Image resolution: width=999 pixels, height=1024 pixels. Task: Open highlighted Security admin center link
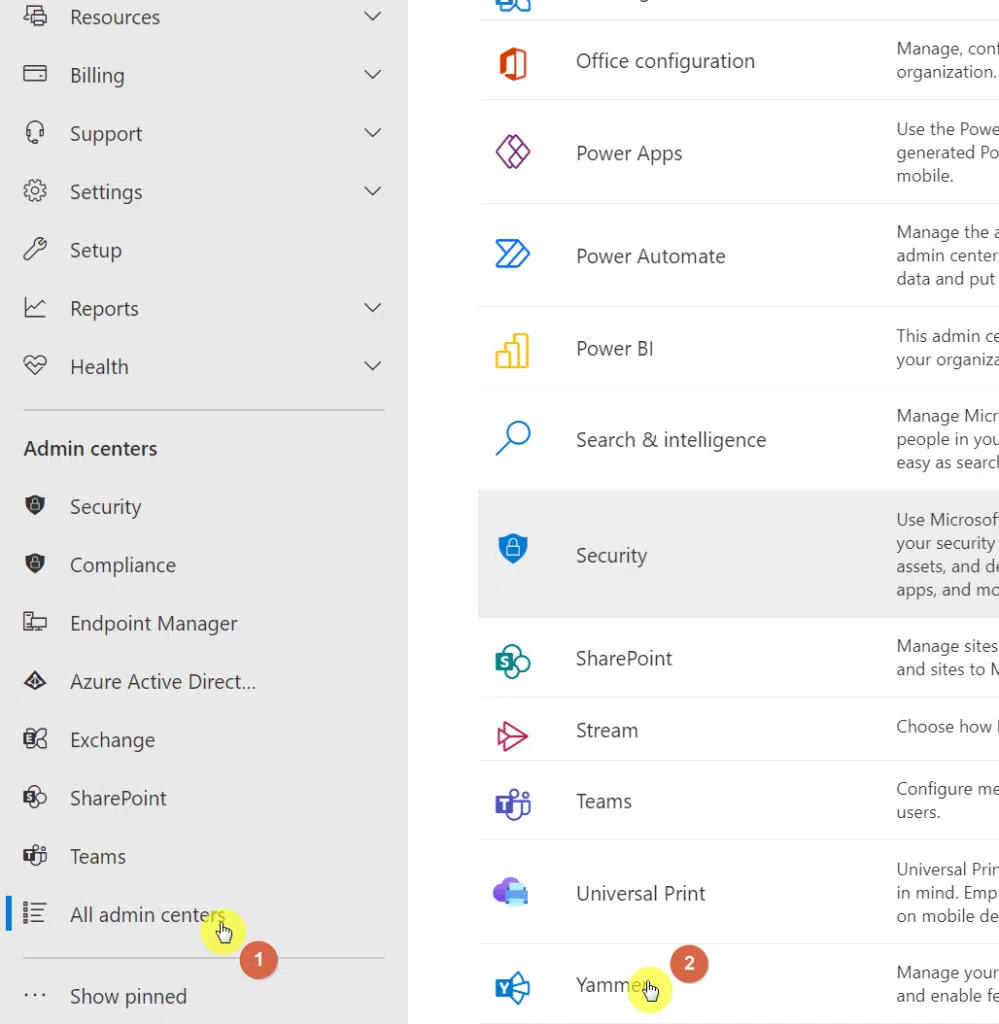pos(611,556)
